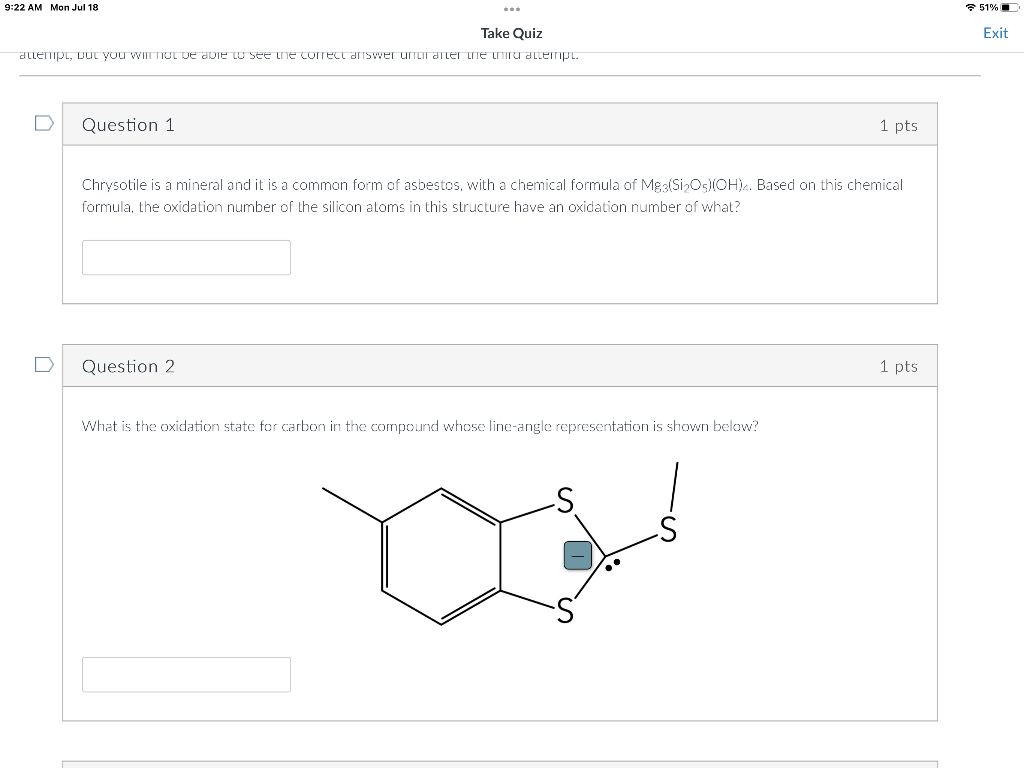Image resolution: width=1024 pixels, height=768 pixels.
Task: Flag Question 2 for review
Action: (44, 364)
